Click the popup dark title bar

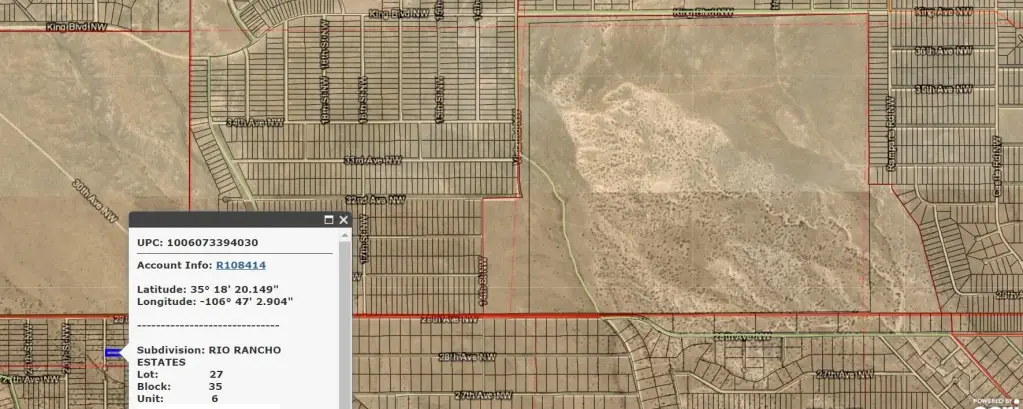(230, 220)
